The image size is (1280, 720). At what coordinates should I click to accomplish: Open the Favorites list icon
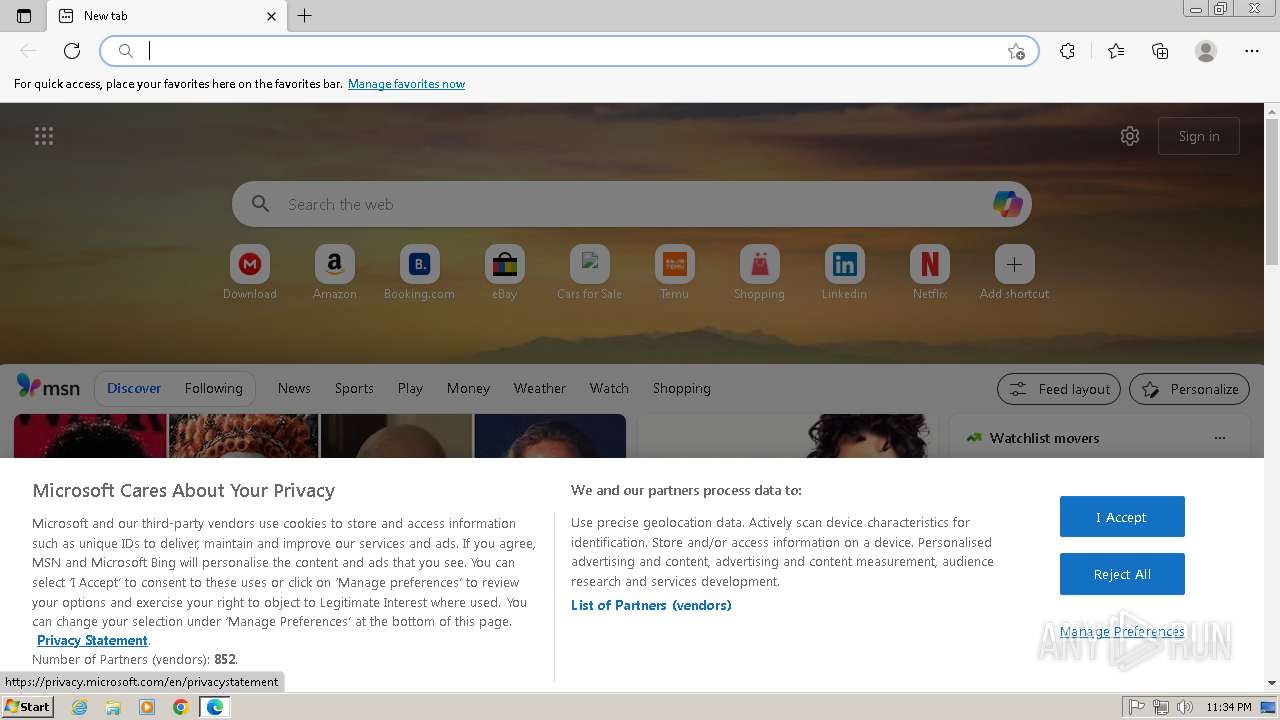point(1116,51)
